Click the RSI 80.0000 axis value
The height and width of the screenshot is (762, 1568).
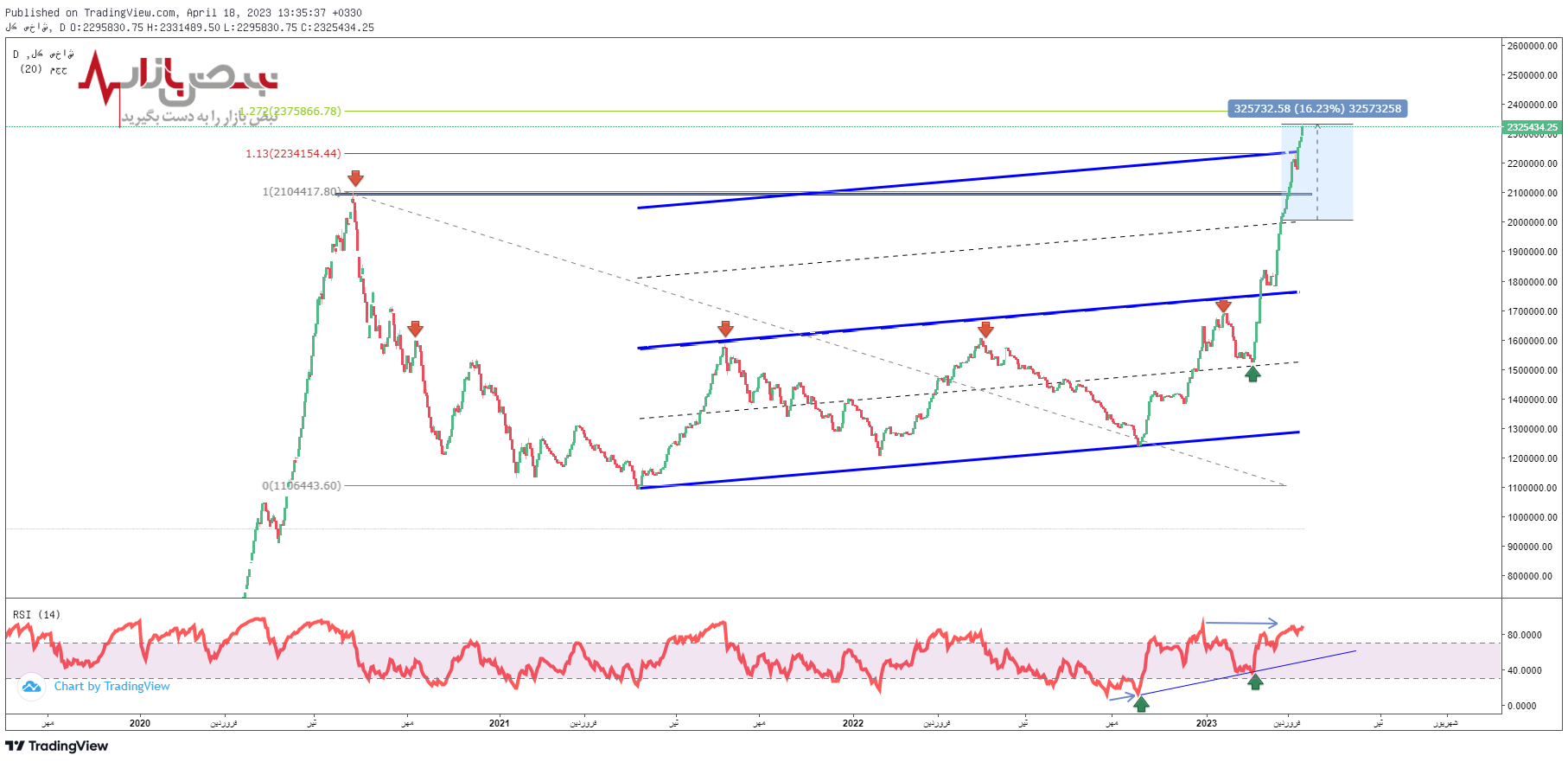click(x=1525, y=635)
